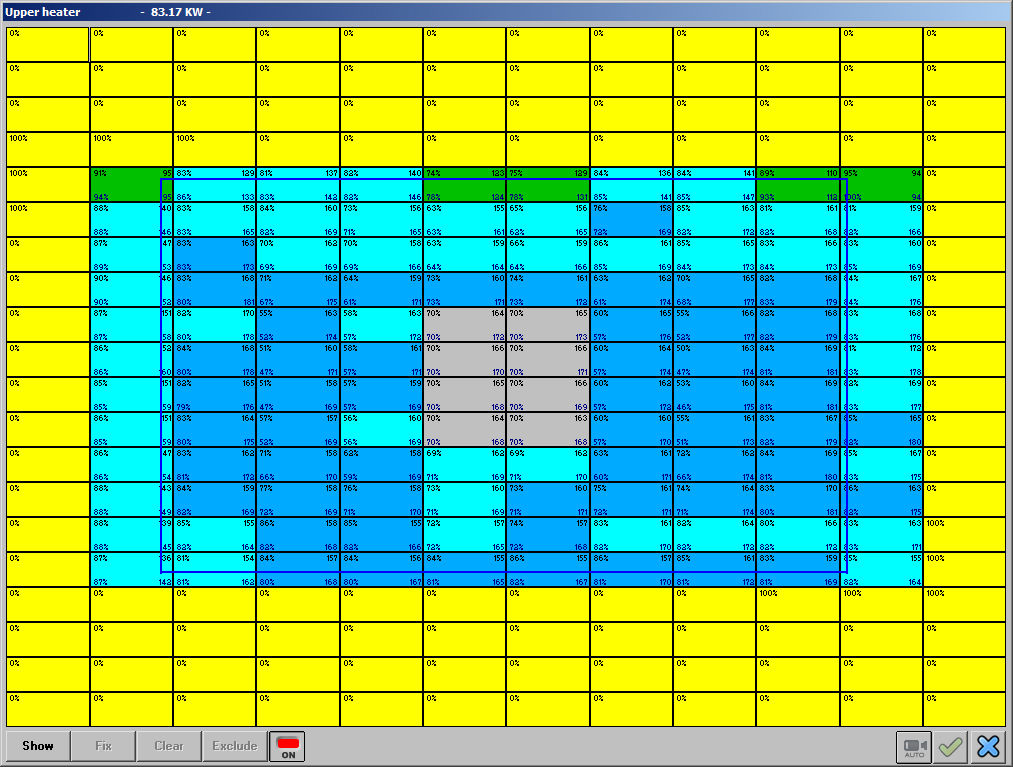Select heater cell 84% 167

point(881,289)
